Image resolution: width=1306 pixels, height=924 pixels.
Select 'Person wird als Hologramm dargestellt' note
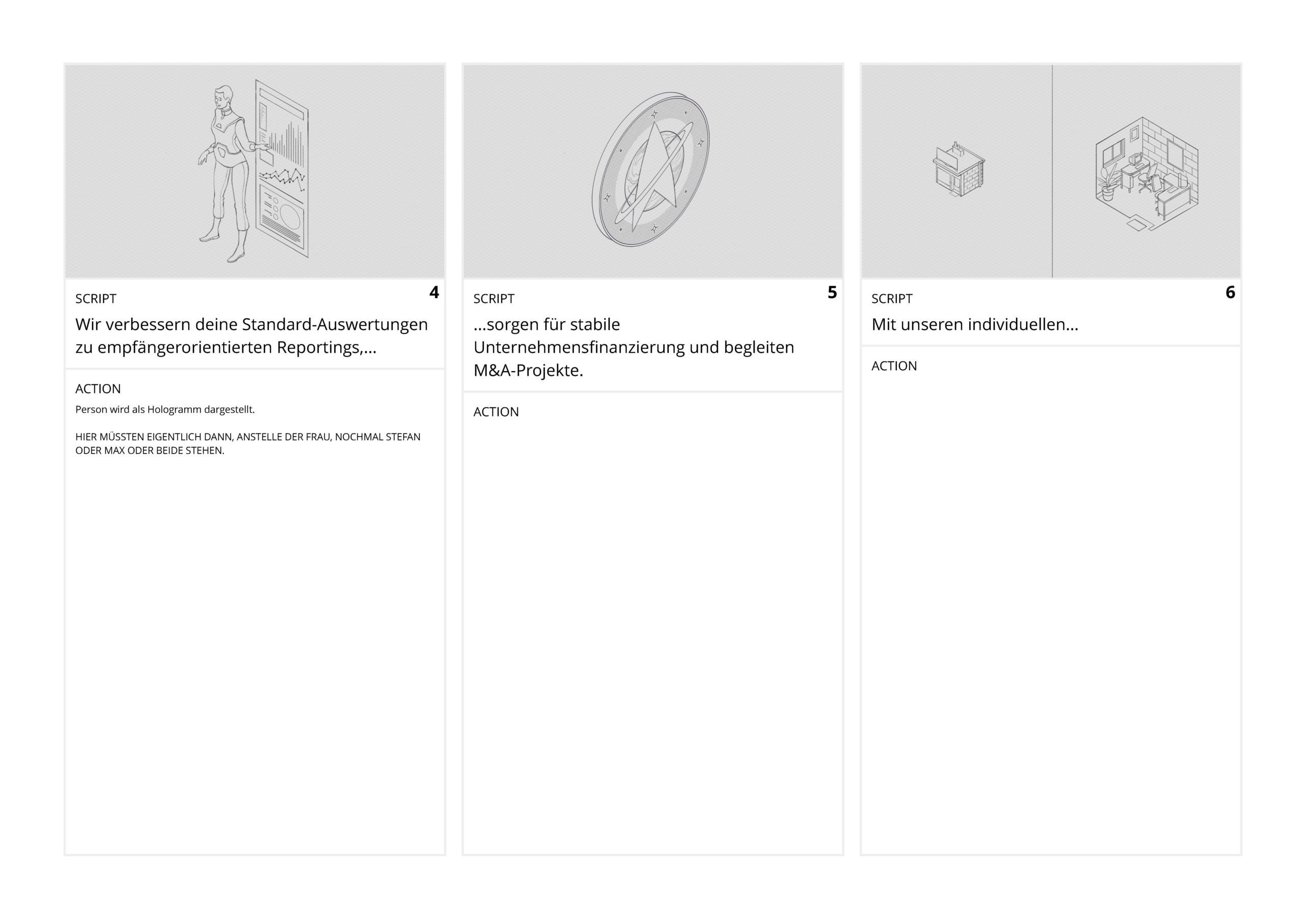coord(165,409)
